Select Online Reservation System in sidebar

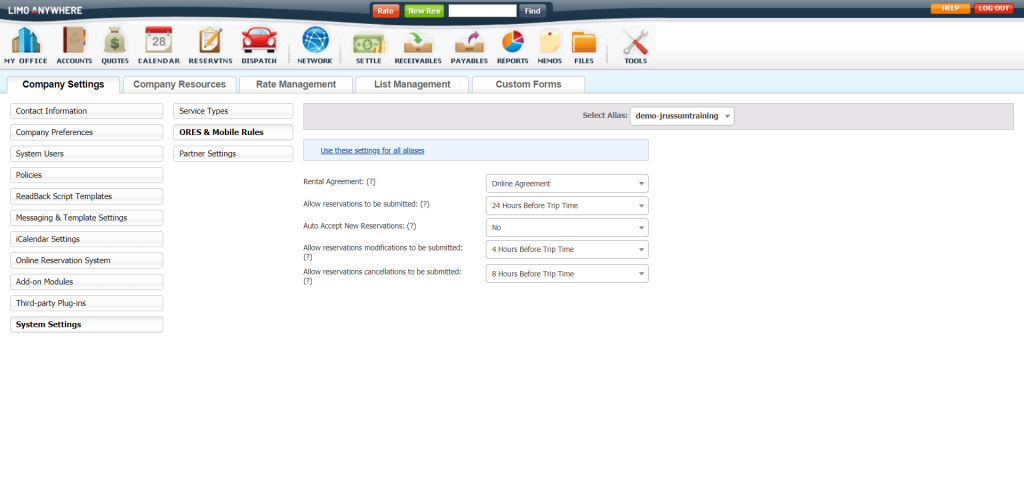click(x=86, y=260)
